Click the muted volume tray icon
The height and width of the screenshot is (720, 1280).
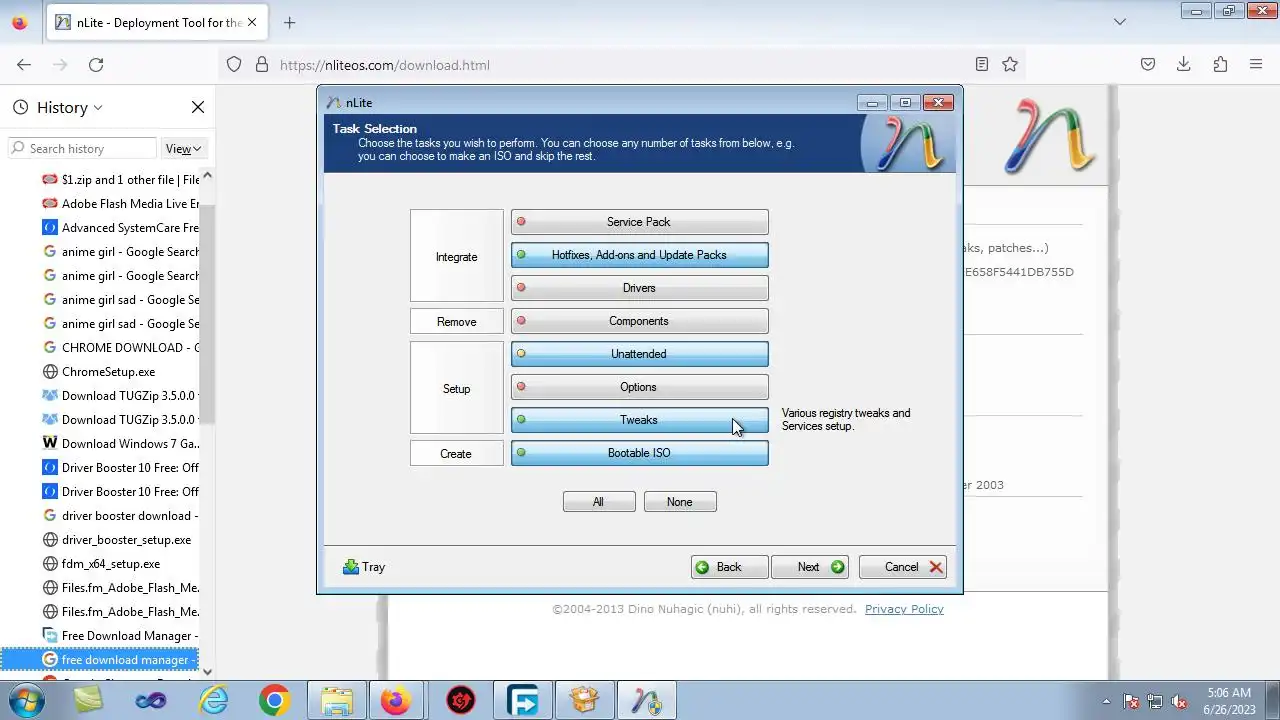tap(1180, 701)
